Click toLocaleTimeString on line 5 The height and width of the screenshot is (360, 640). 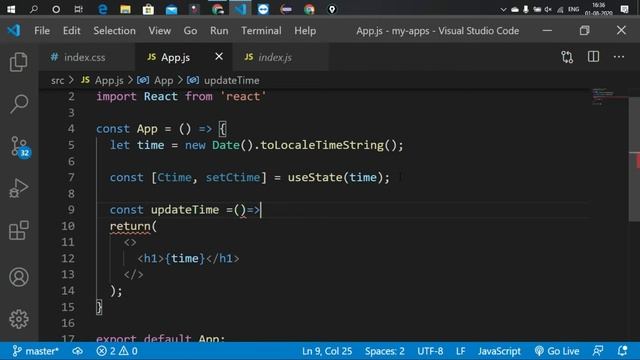pyautogui.click(x=322, y=145)
